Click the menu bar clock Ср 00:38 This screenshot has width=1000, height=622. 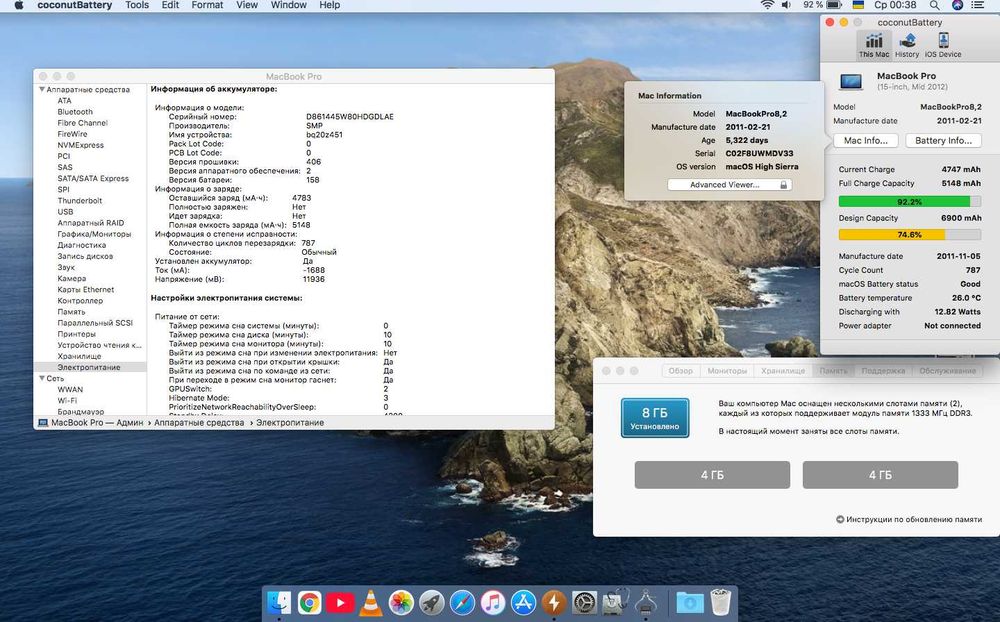(895, 5)
